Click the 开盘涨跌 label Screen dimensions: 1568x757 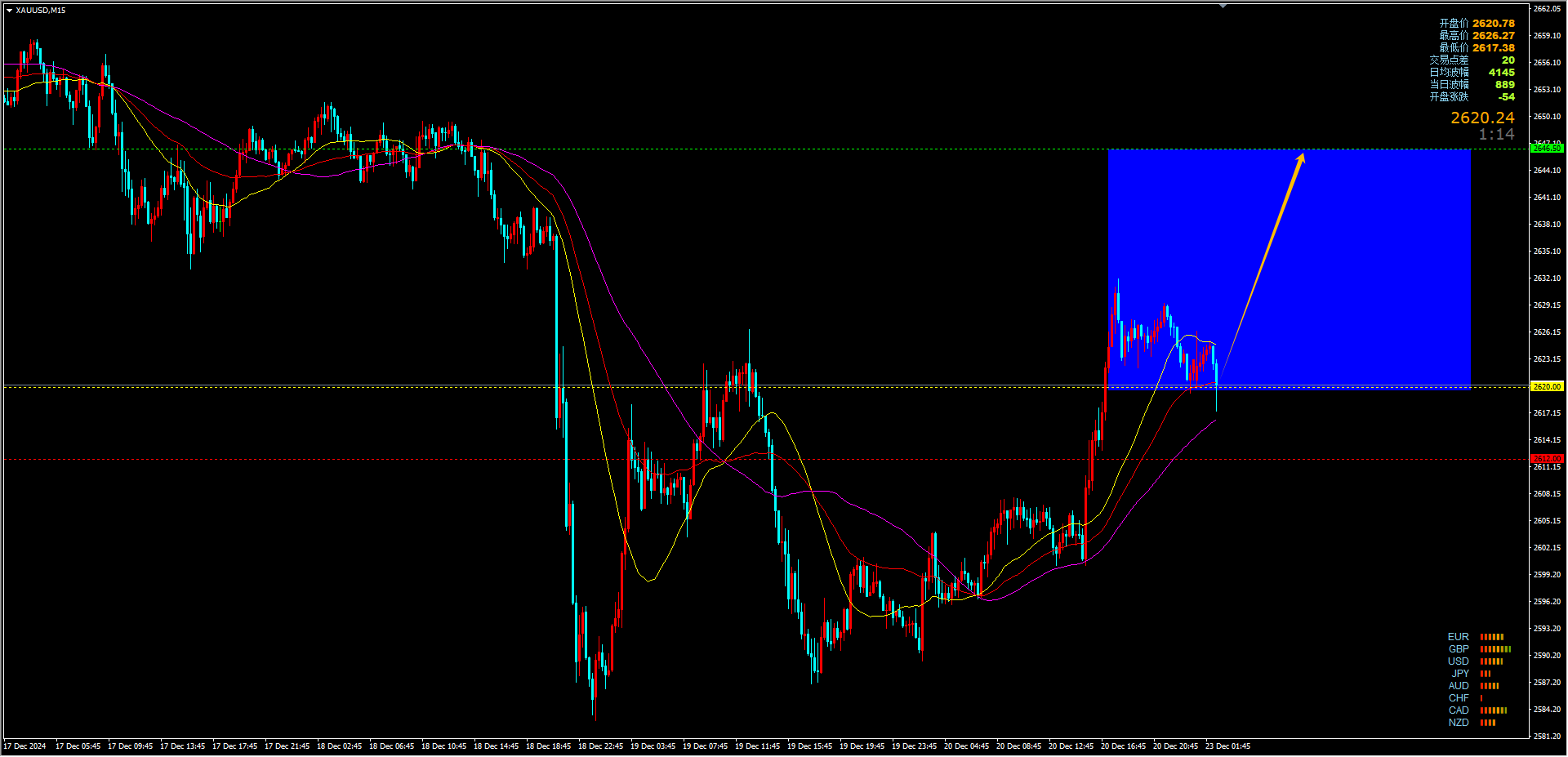[1449, 97]
